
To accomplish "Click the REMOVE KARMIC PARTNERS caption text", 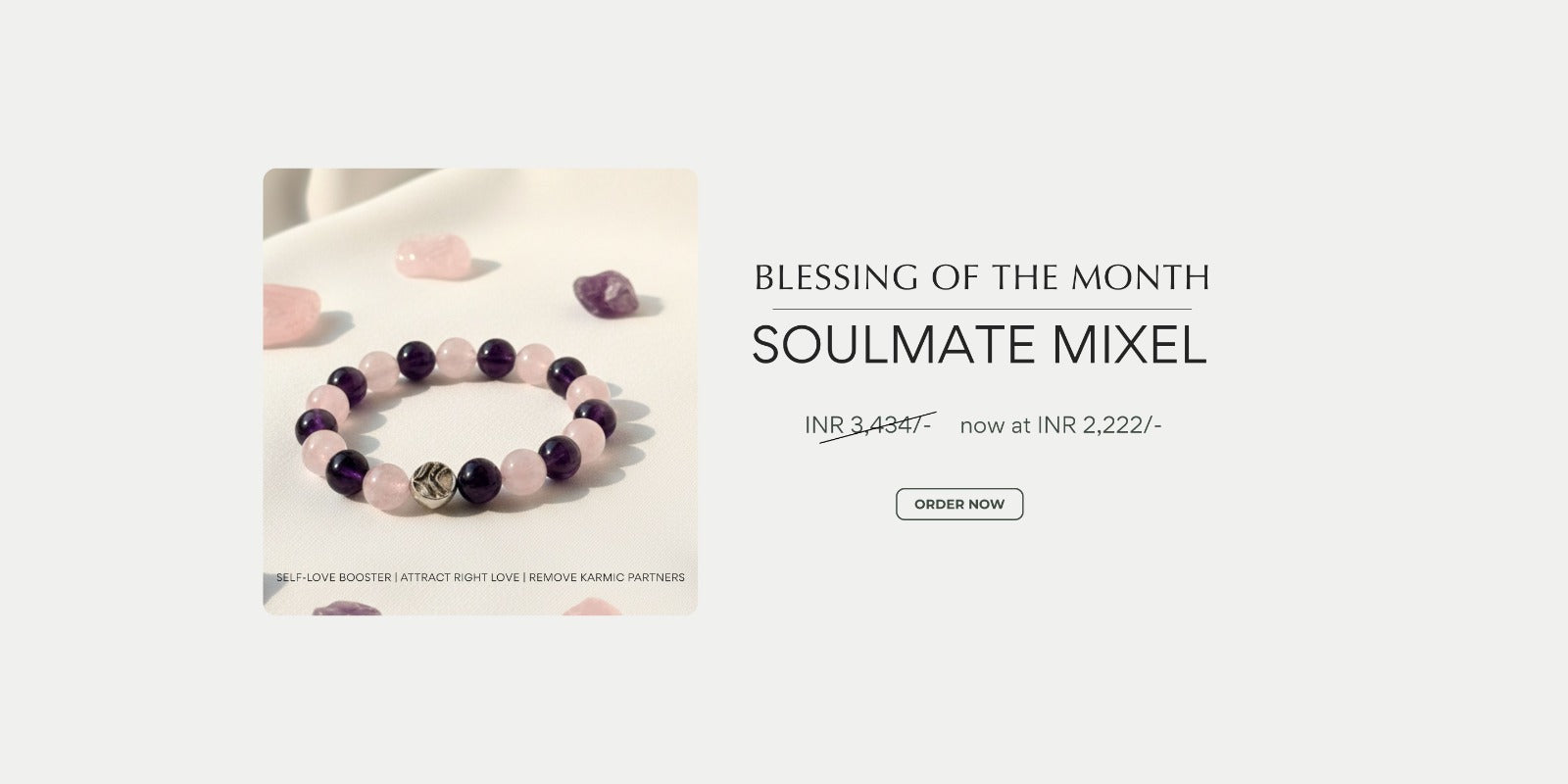I will 607,577.
